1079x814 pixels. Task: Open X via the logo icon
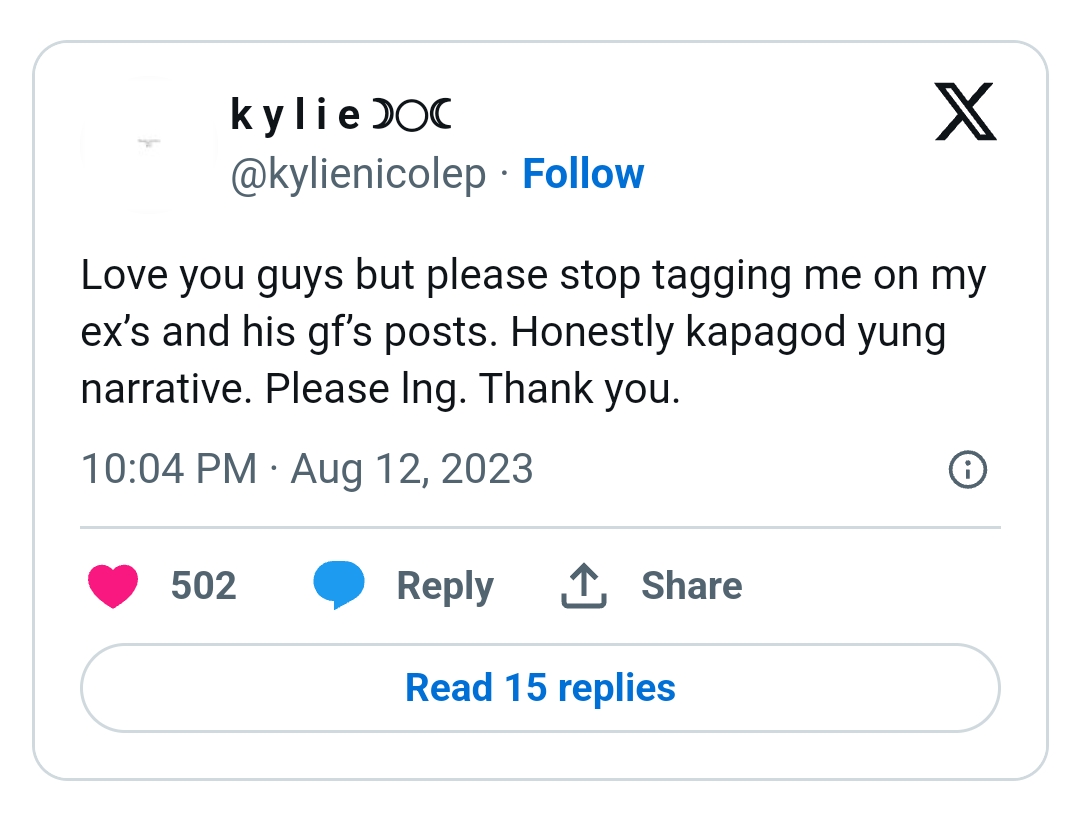(965, 111)
